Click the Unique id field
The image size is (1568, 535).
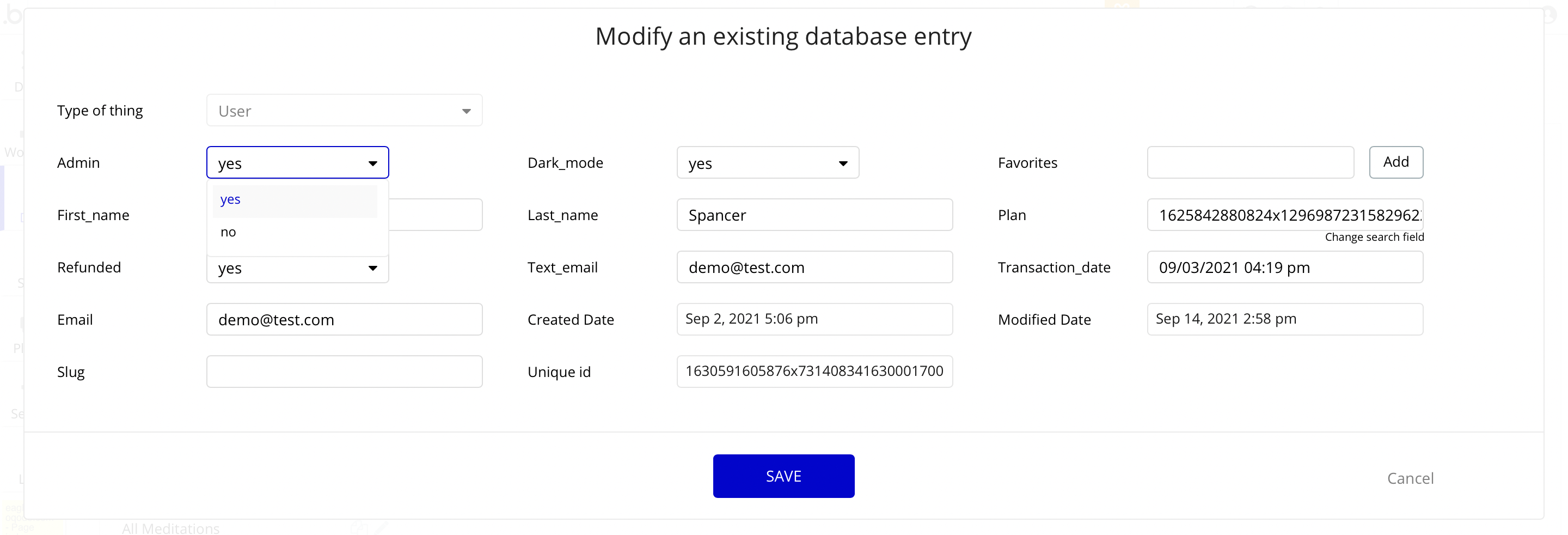pos(814,372)
